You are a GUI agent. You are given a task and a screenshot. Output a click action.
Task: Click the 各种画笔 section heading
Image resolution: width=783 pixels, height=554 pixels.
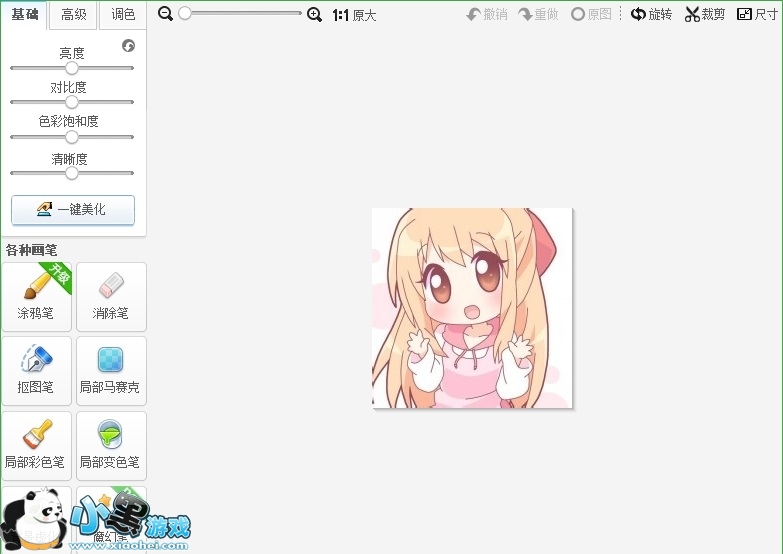tap(31, 250)
